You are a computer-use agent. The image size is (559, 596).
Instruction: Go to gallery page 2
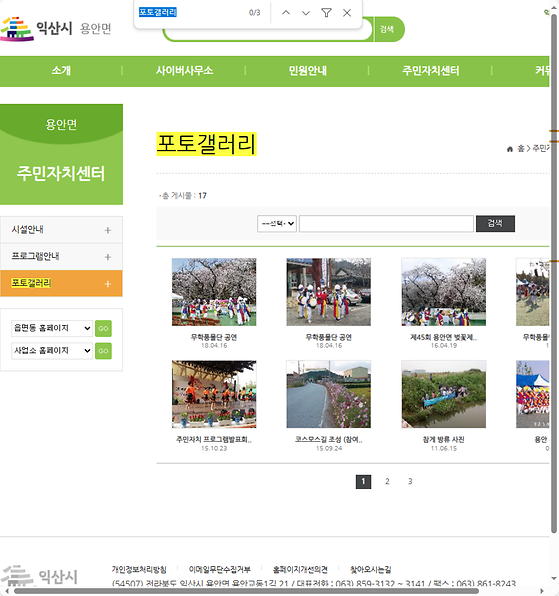pyautogui.click(x=387, y=482)
